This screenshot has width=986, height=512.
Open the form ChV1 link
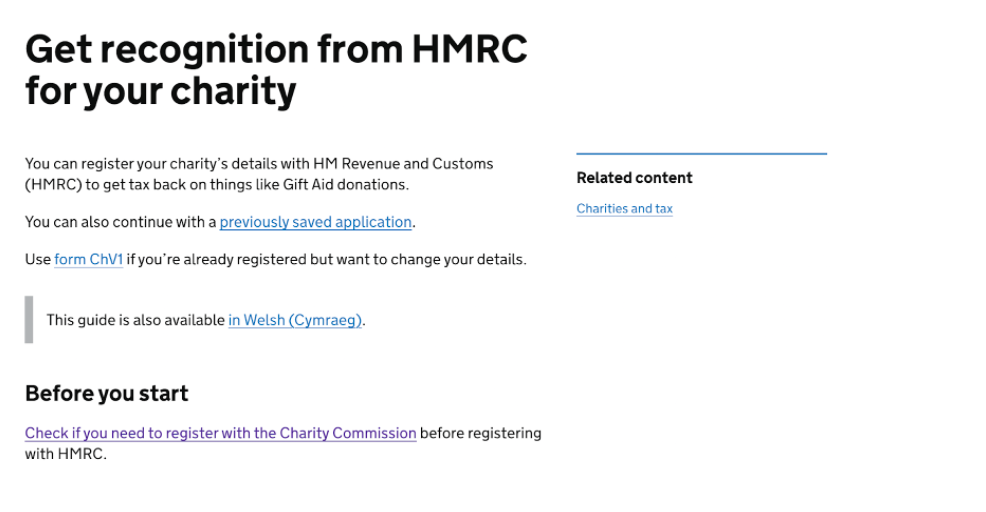[88, 260]
